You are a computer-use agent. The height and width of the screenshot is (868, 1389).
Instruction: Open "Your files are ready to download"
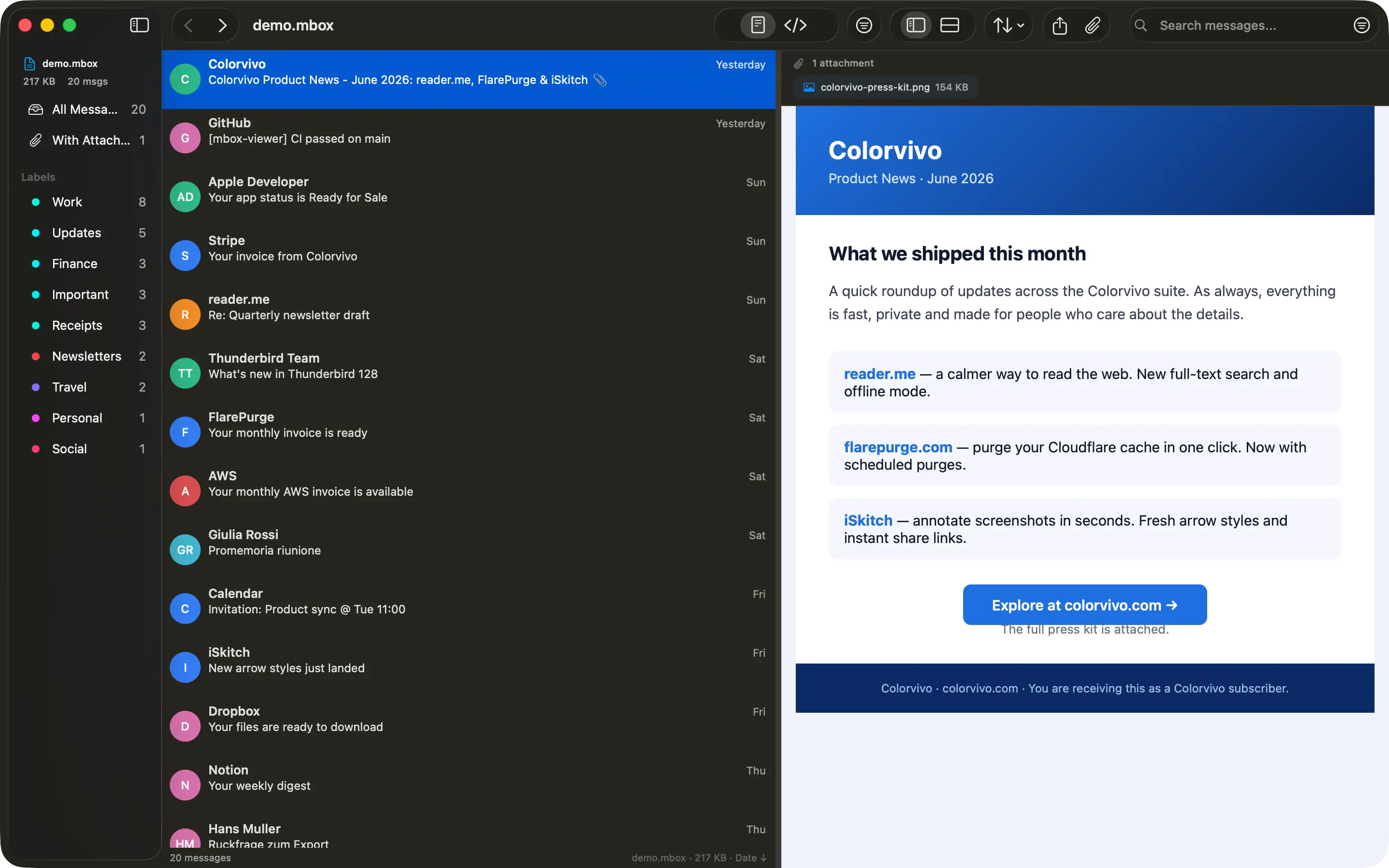click(468, 726)
